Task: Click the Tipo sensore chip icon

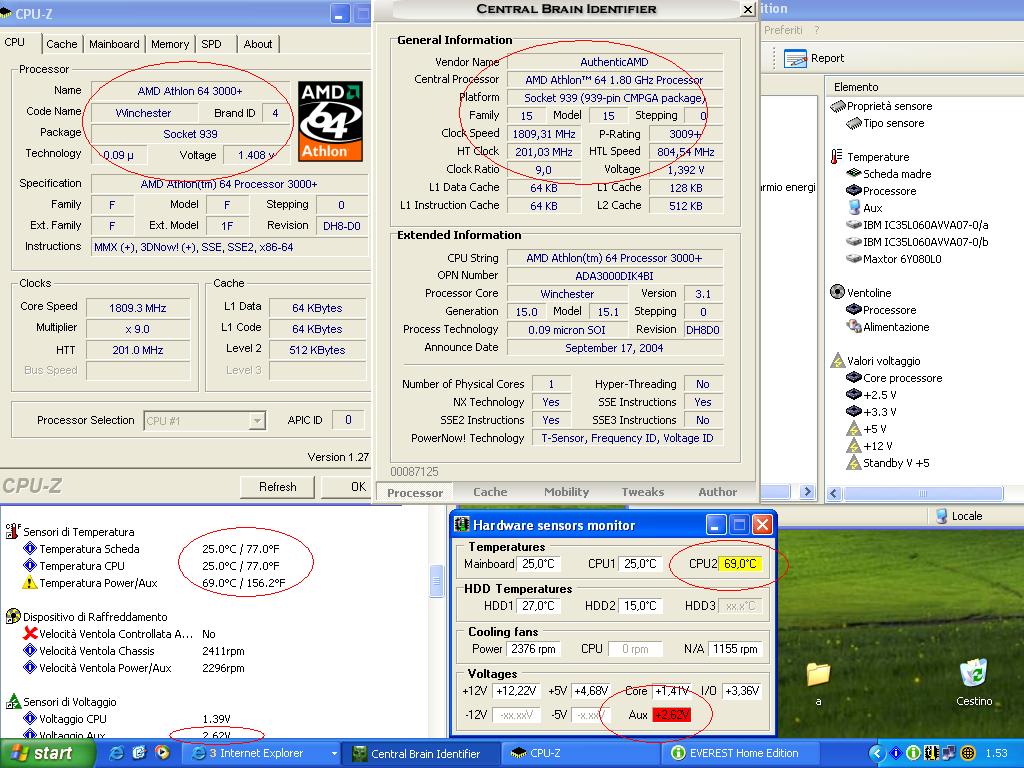Action: pos(854,123)
